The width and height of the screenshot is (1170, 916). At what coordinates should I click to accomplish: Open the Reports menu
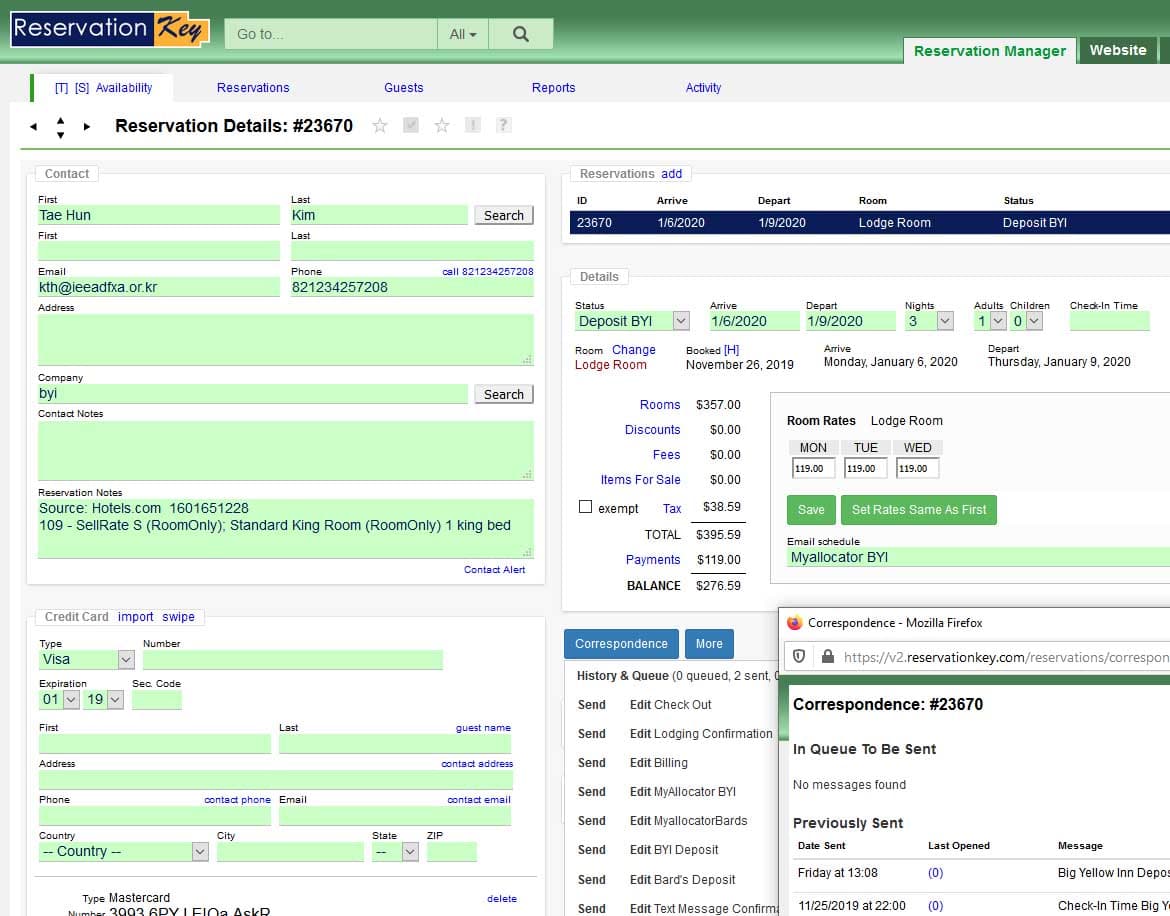click(x=553, y=88)
